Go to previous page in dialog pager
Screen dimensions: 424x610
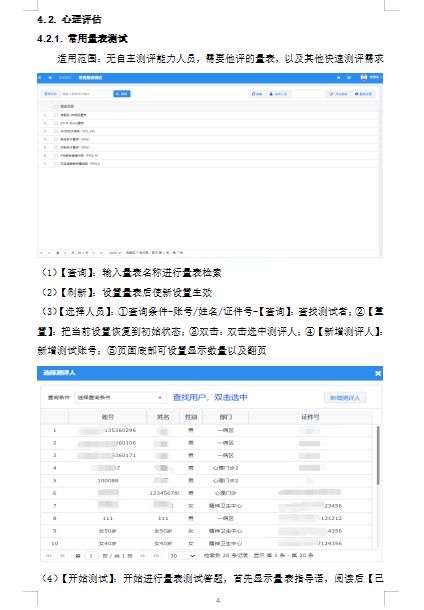pyautogui.click(x=62, y=556)
